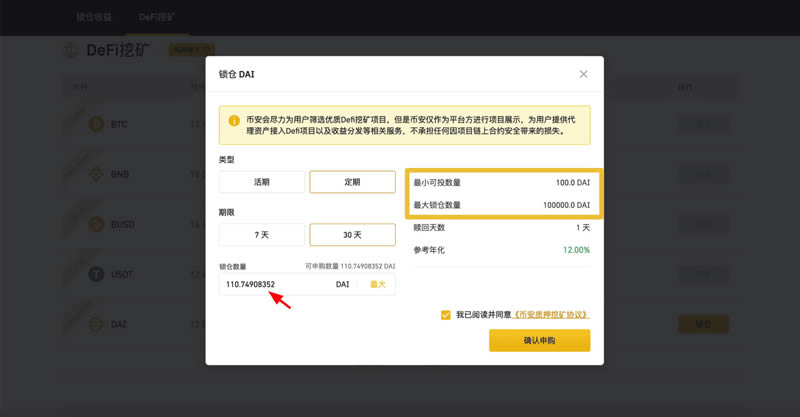The image size is (800, 417).
Task: Click the 锁仓 button in DAI row
Action: pyautogui.click(x=703, y=324)
